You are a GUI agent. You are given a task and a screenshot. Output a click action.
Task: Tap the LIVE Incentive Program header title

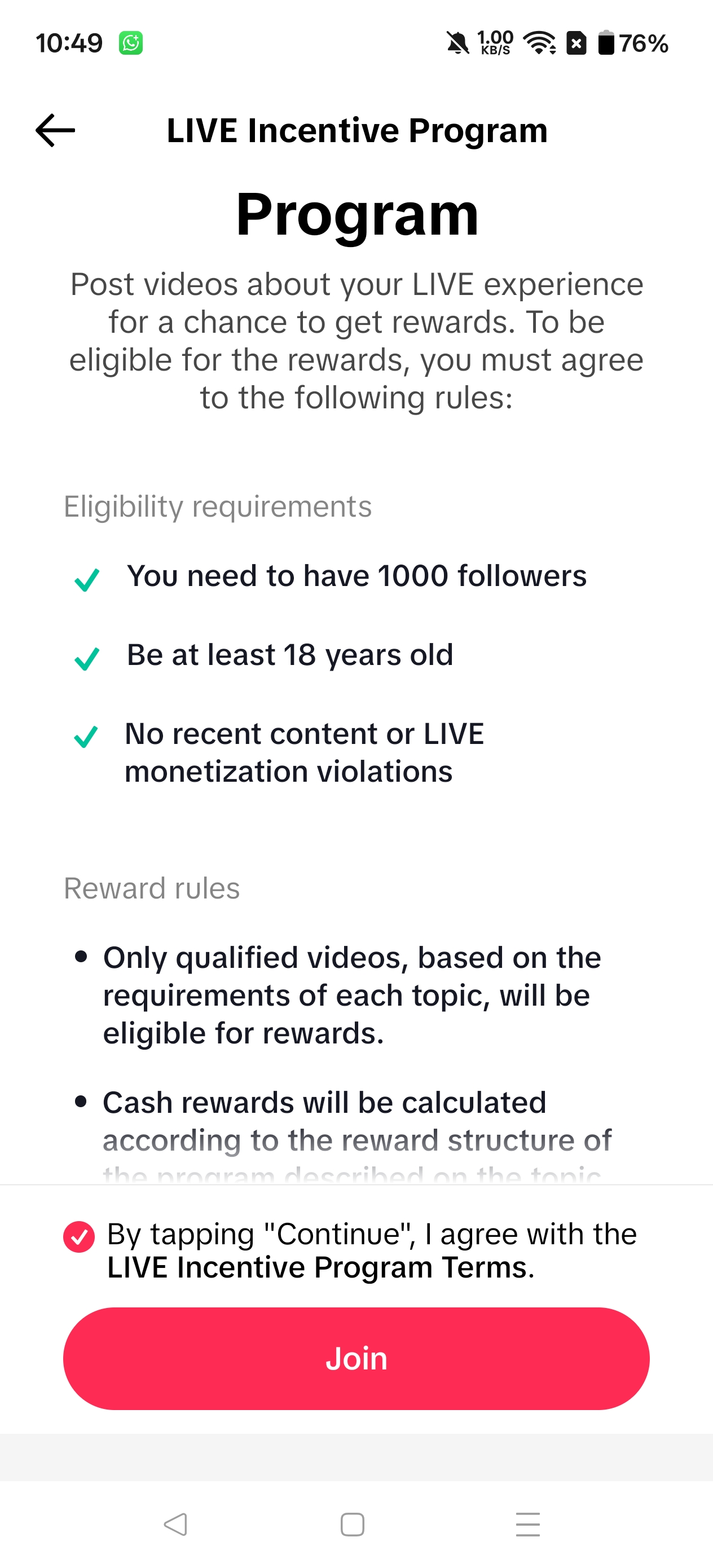pos(357,130)
